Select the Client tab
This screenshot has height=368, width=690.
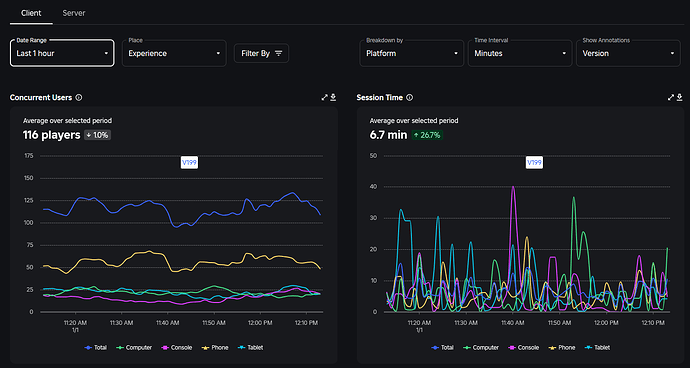pyautogui.click(x=31, y=13)
